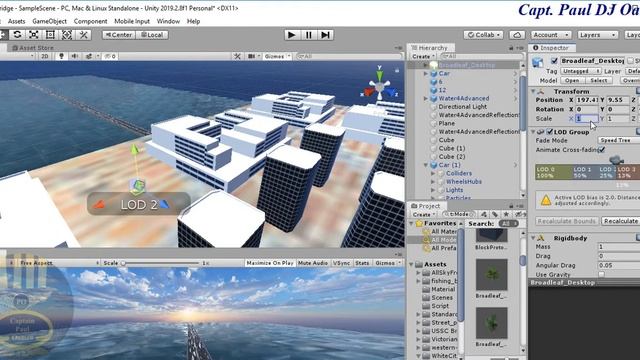The image size is (640, 360).
Task: Click the Stats button in Game view
Action: pyautogui.click(x=362, y=263)
